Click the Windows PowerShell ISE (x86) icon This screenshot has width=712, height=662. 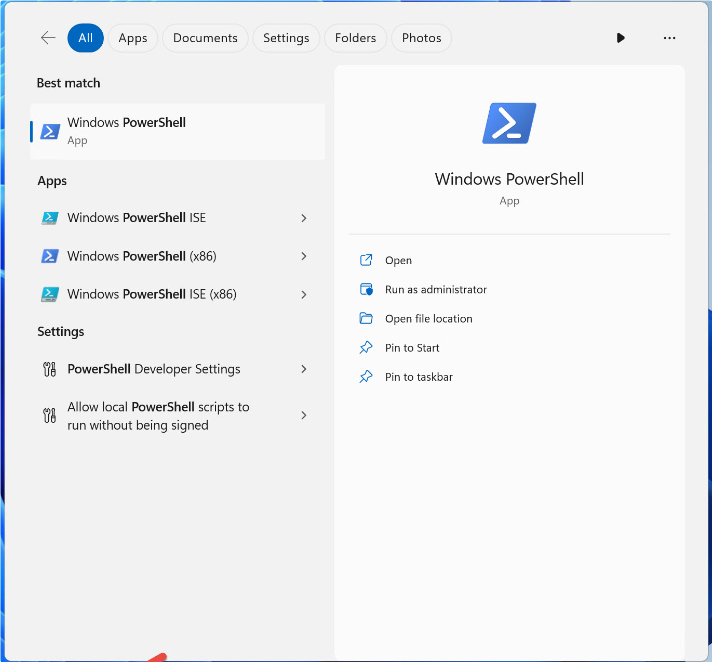49,294
